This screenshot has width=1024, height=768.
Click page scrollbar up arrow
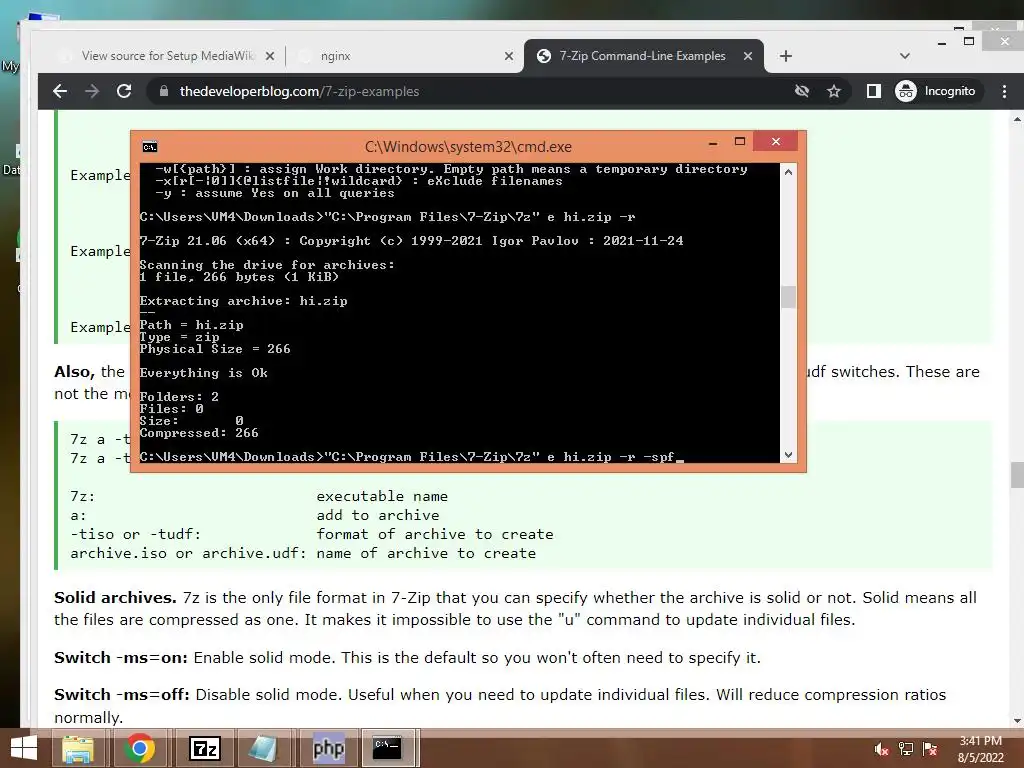click(x=1017, y=119)
